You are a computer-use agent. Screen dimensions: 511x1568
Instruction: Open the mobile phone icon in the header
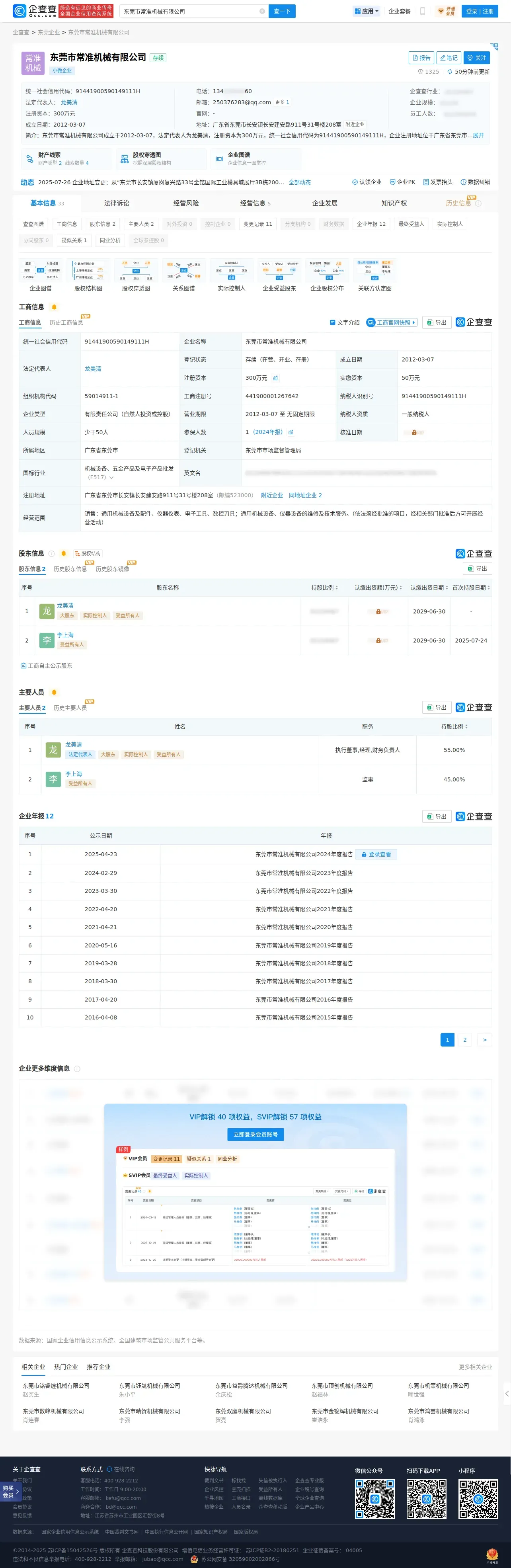pyautogui.click(x=423, y=11)
